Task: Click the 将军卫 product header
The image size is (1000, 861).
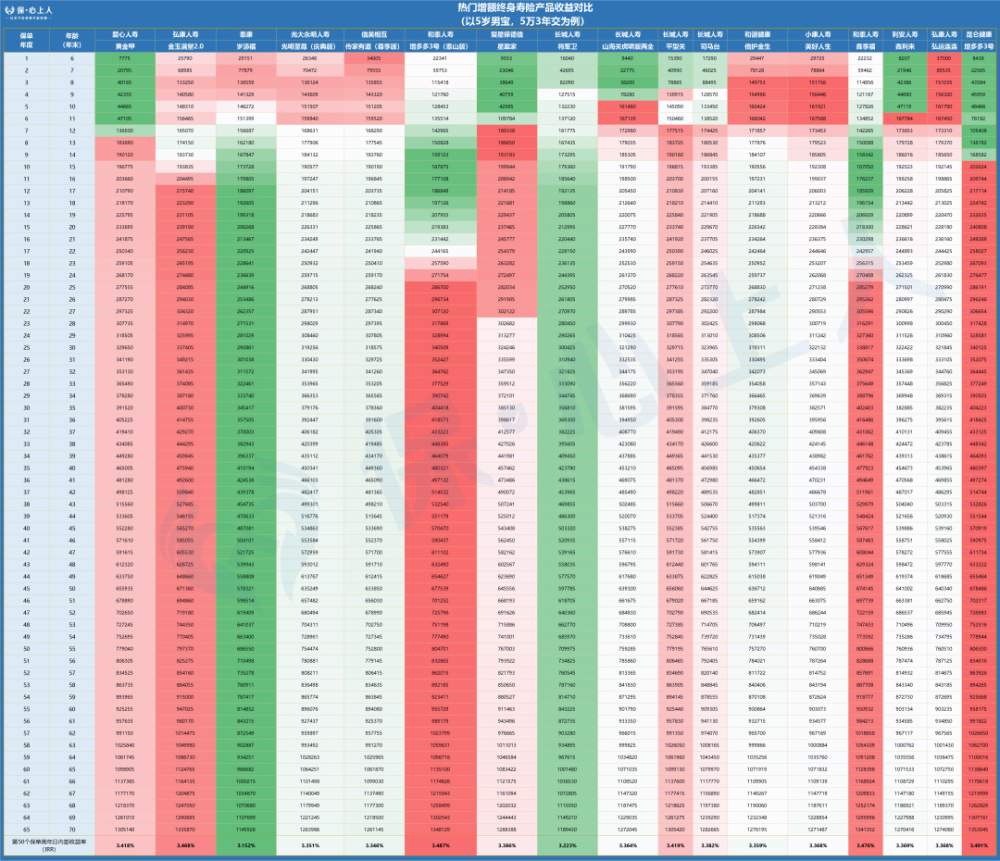Action: (x=567, y=47)
